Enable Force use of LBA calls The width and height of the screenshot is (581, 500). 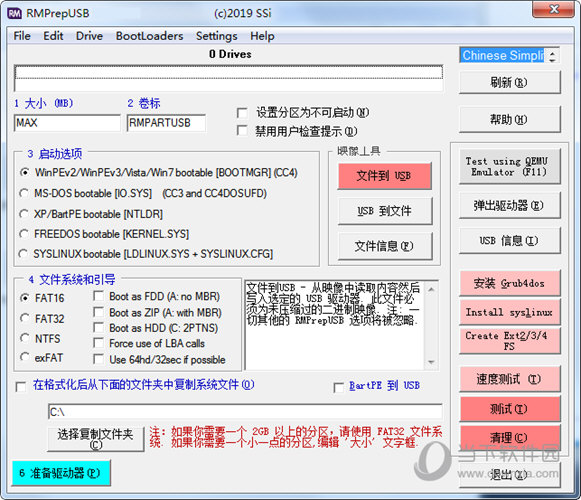99,343
